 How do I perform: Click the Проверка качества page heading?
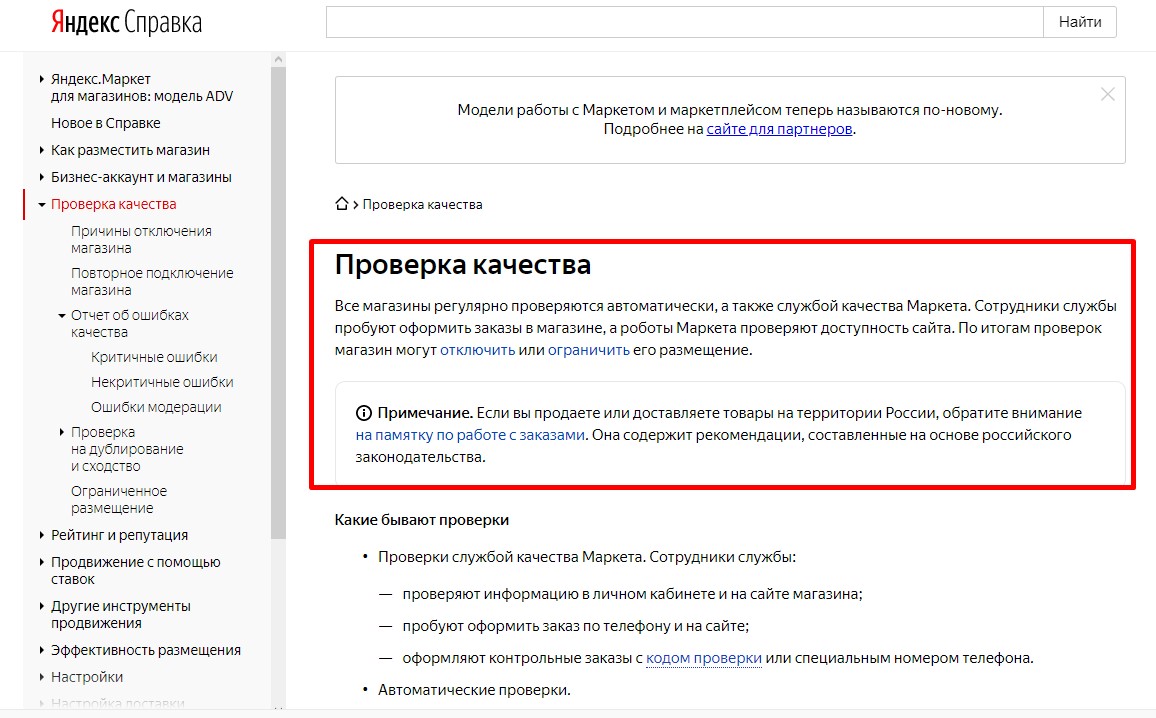(x=463, y=265)
